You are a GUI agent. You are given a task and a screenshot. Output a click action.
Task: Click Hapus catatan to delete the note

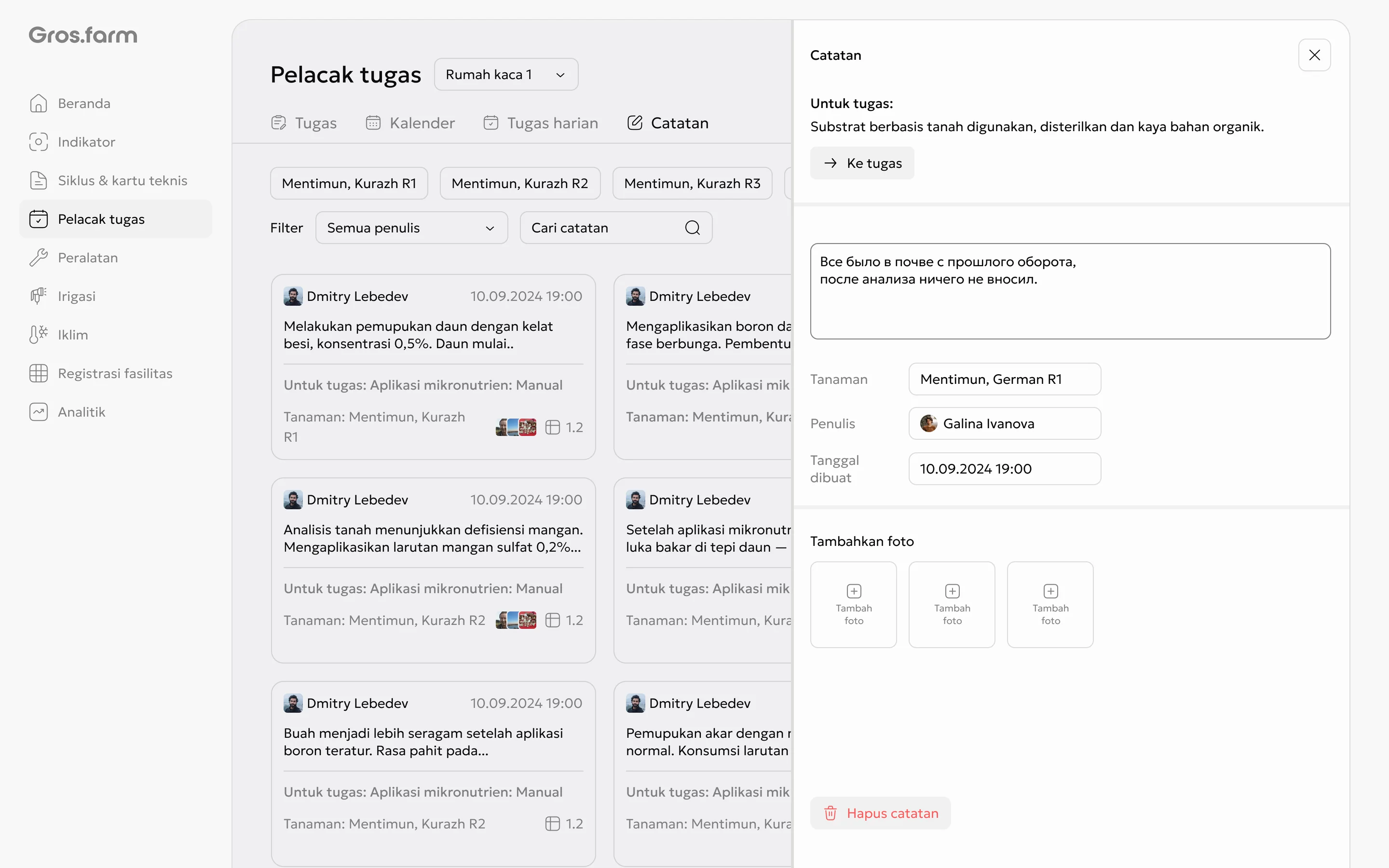(880, 813)
